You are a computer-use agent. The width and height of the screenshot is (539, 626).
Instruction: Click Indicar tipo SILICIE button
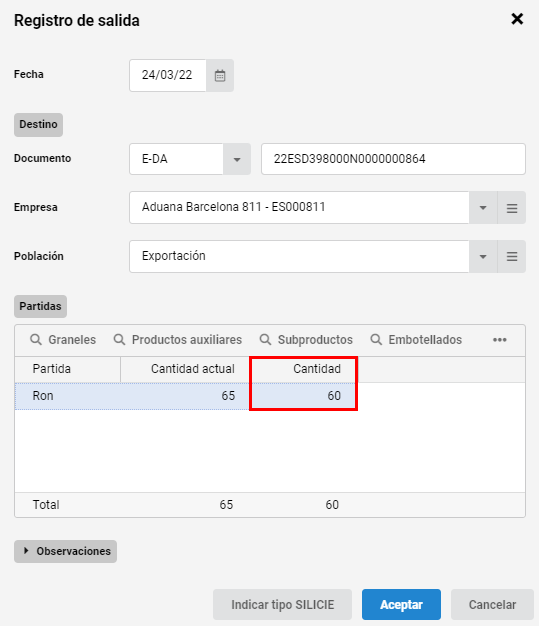pos(282,604)
